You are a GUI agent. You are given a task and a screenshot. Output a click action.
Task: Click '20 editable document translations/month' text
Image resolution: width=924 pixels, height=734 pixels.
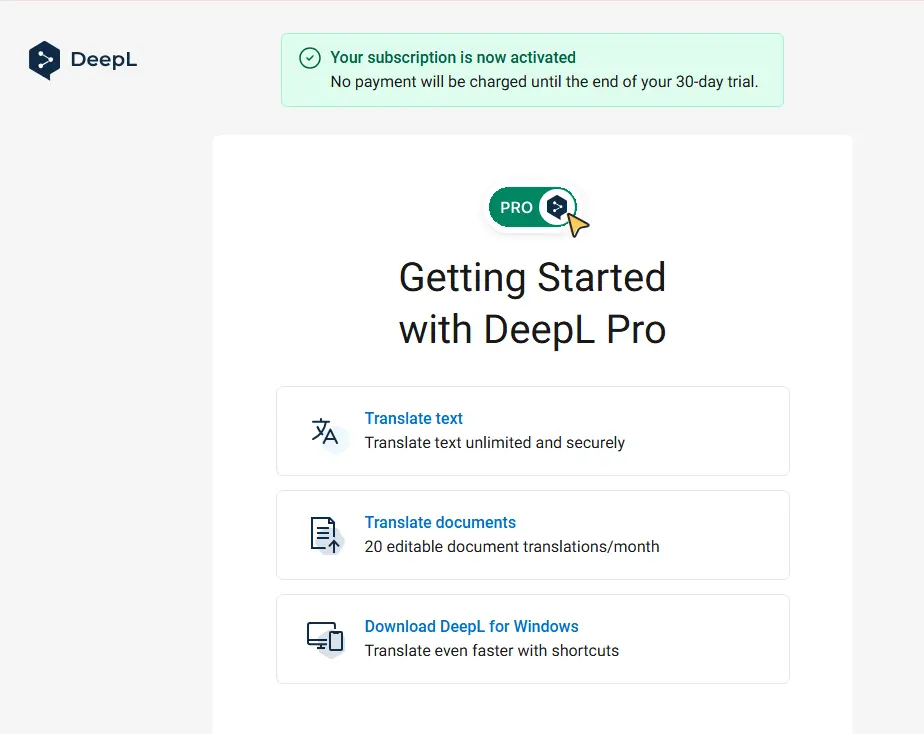[x=512, y=547]
